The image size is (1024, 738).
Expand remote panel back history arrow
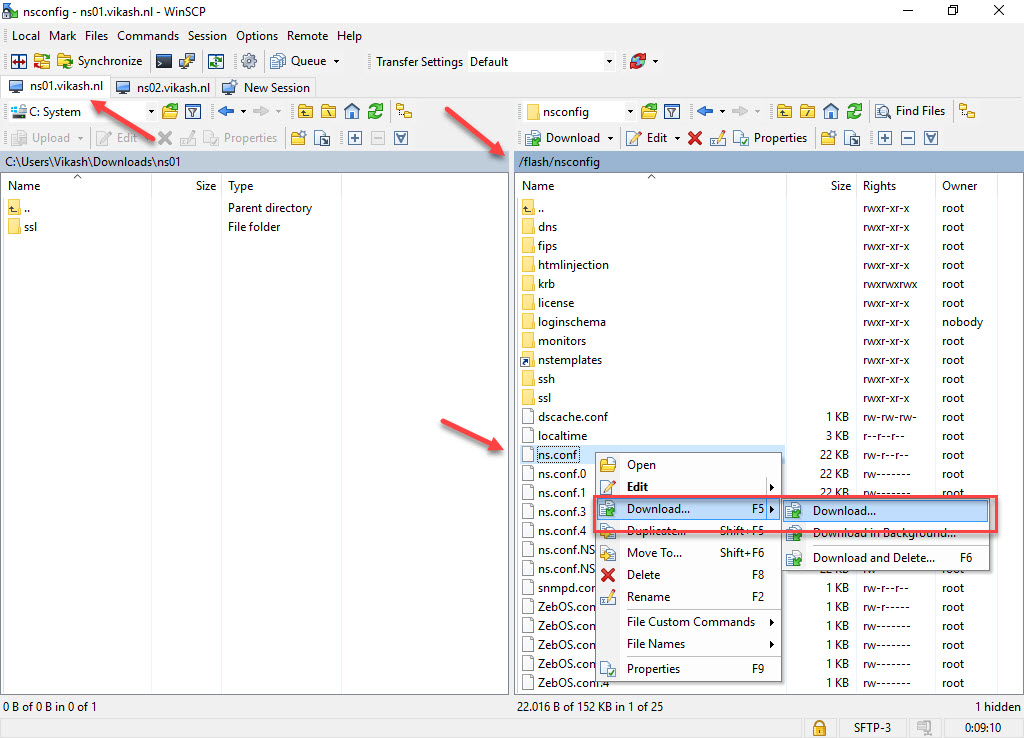pos(722,112)
